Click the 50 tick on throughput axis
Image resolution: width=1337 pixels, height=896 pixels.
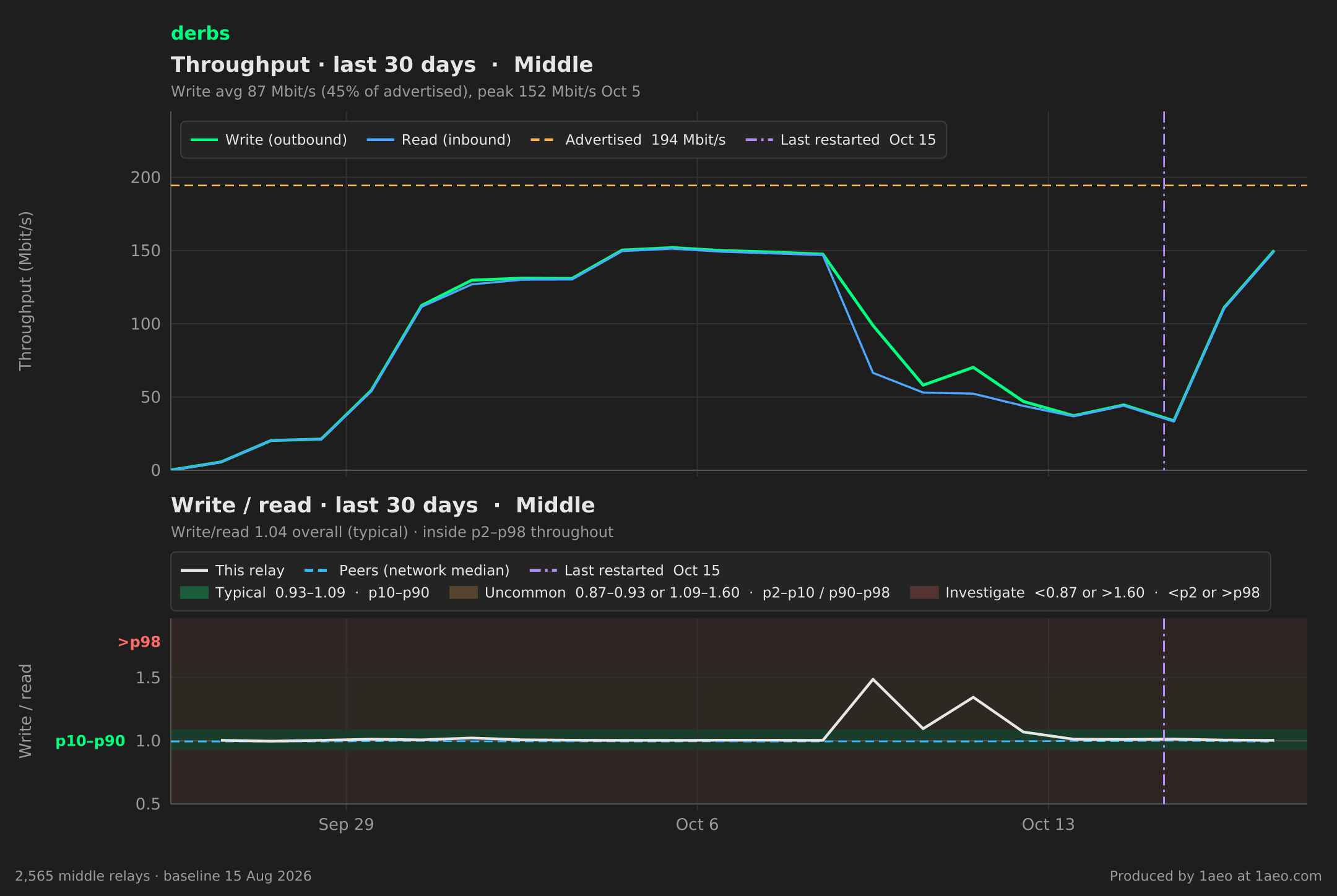pyautogui.click(x=150, y=397)
